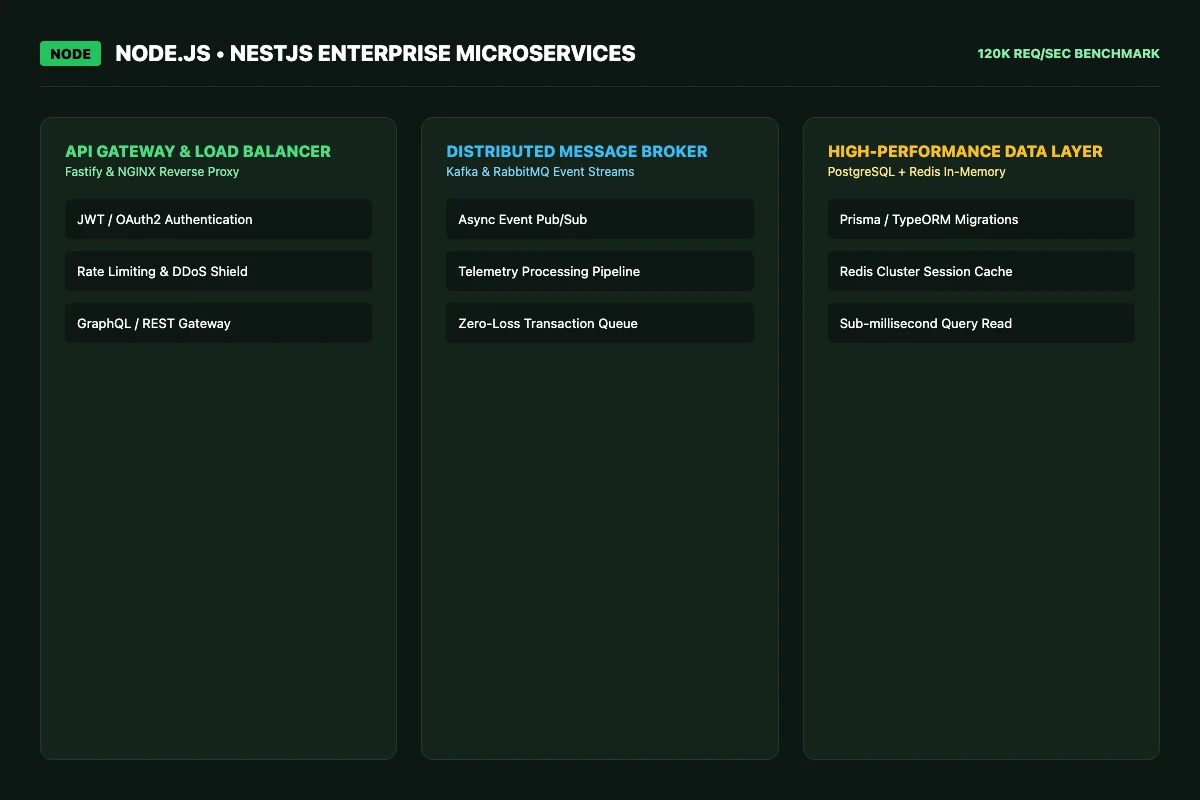
Task: Select Rate Limiting & DDoS Shield row
Action: tap(218, 271)
